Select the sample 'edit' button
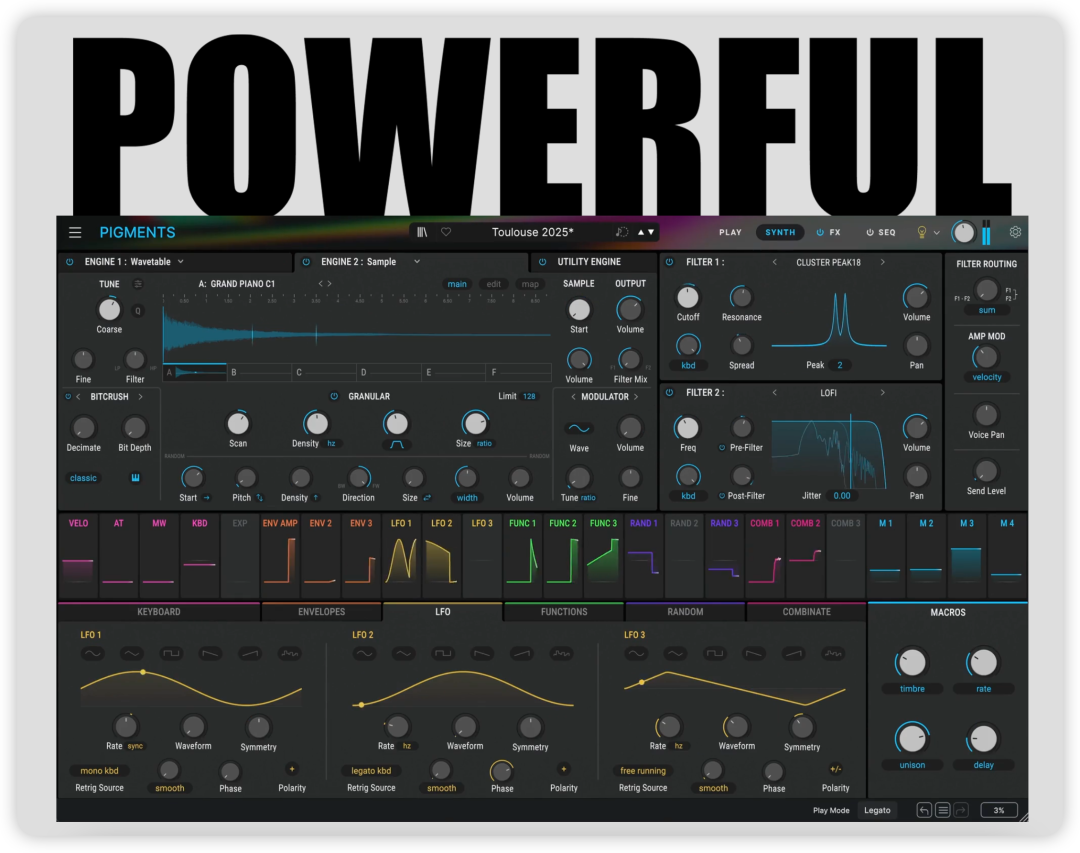 tap(494, 284)
